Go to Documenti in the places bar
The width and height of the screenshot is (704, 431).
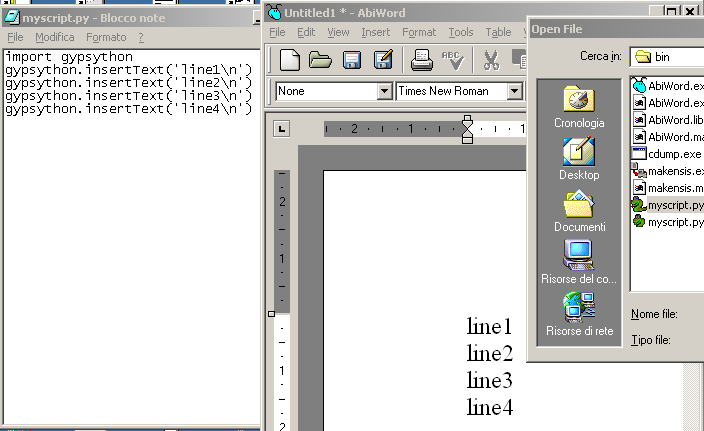(x=579, y=211)
